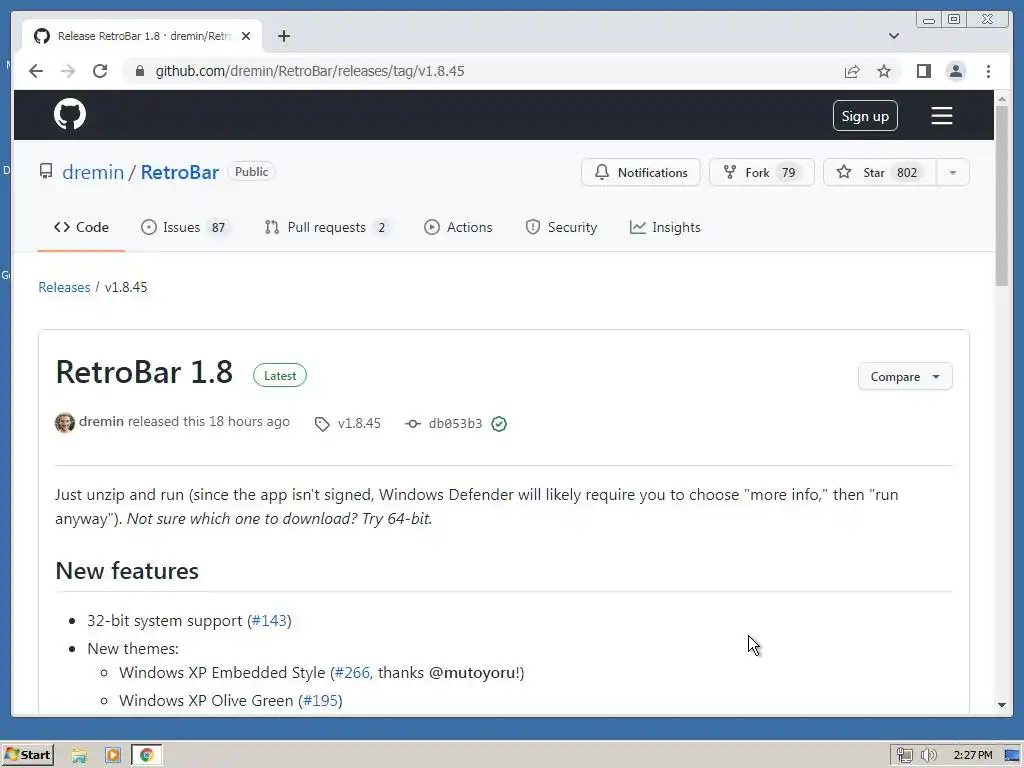Click the Public visibility label
The height and width of the screenshot is (768, 1024).
tap(251, 172)
